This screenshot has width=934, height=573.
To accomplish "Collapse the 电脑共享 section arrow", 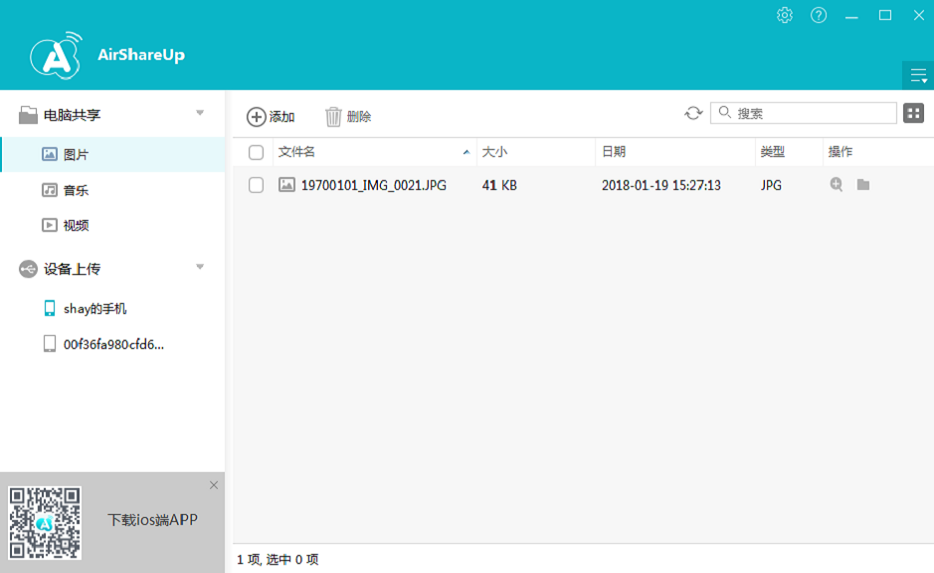I will 200,113.
